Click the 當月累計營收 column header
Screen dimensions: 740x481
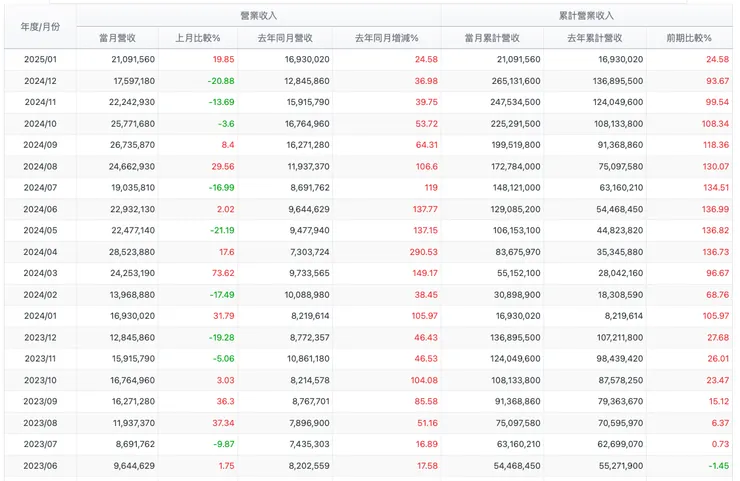coord(492,38)
